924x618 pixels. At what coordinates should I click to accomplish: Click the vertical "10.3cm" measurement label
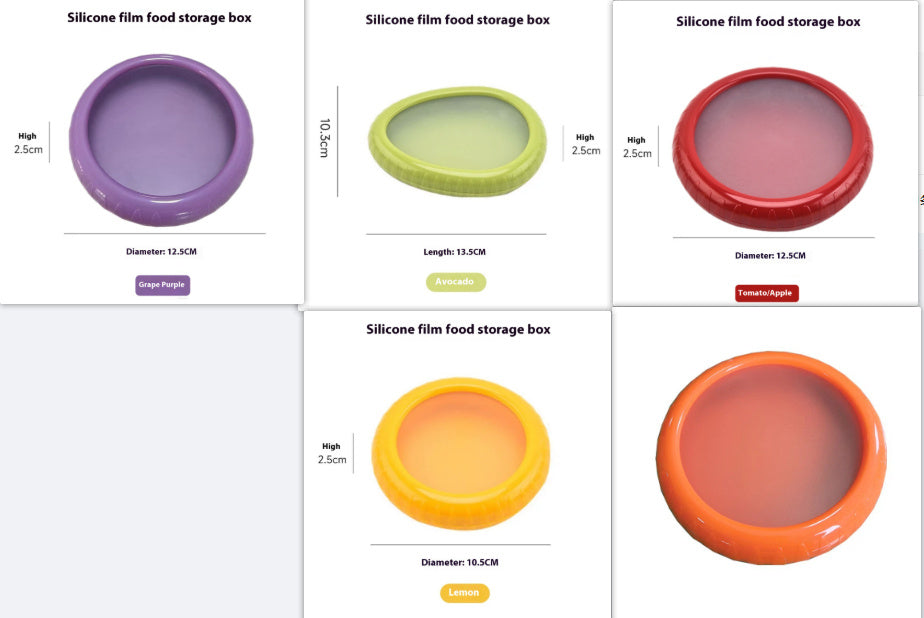point(325,138)
